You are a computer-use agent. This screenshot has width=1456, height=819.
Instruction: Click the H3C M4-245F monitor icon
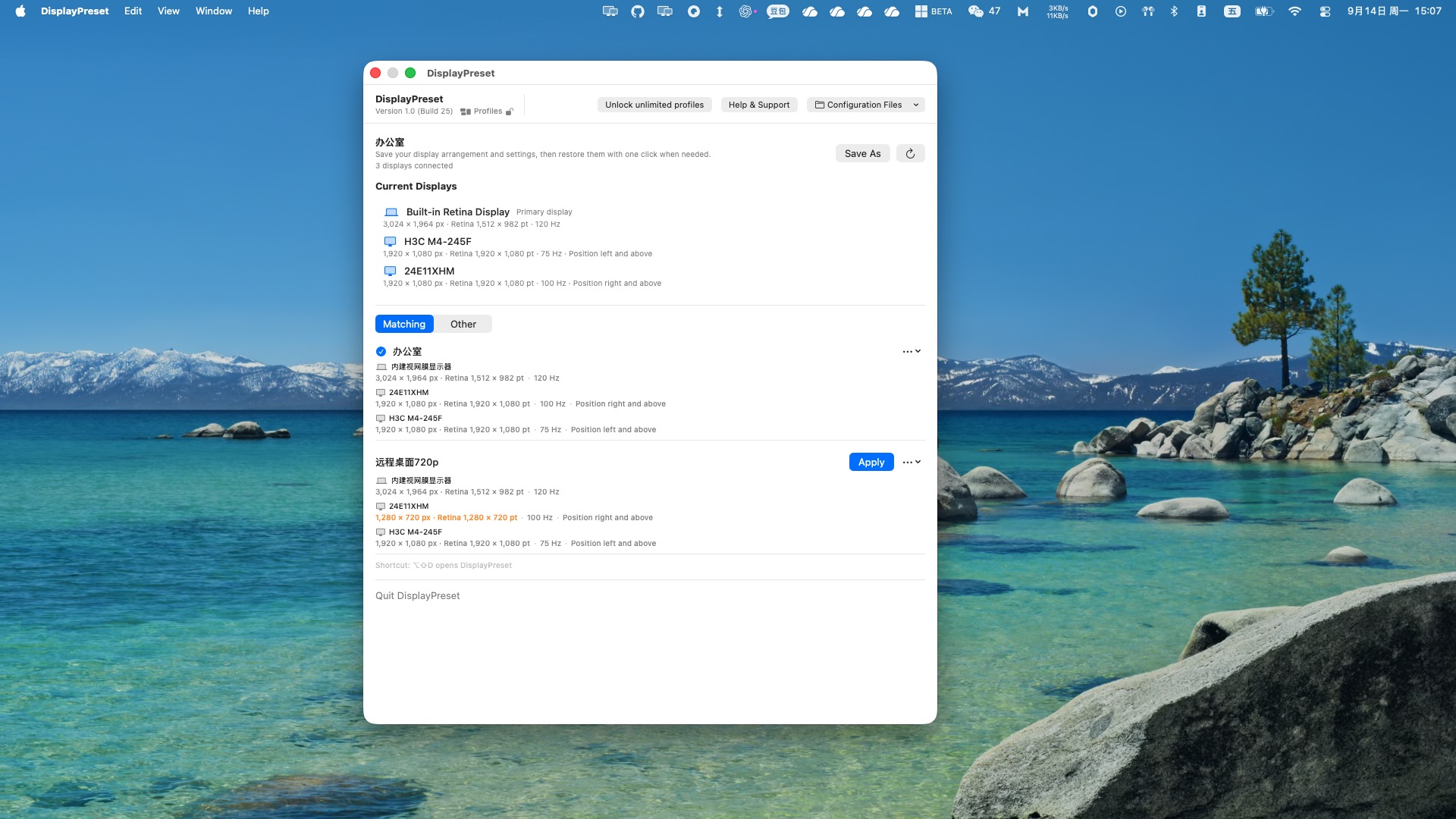pyautogui.click(x=390, y=242)
